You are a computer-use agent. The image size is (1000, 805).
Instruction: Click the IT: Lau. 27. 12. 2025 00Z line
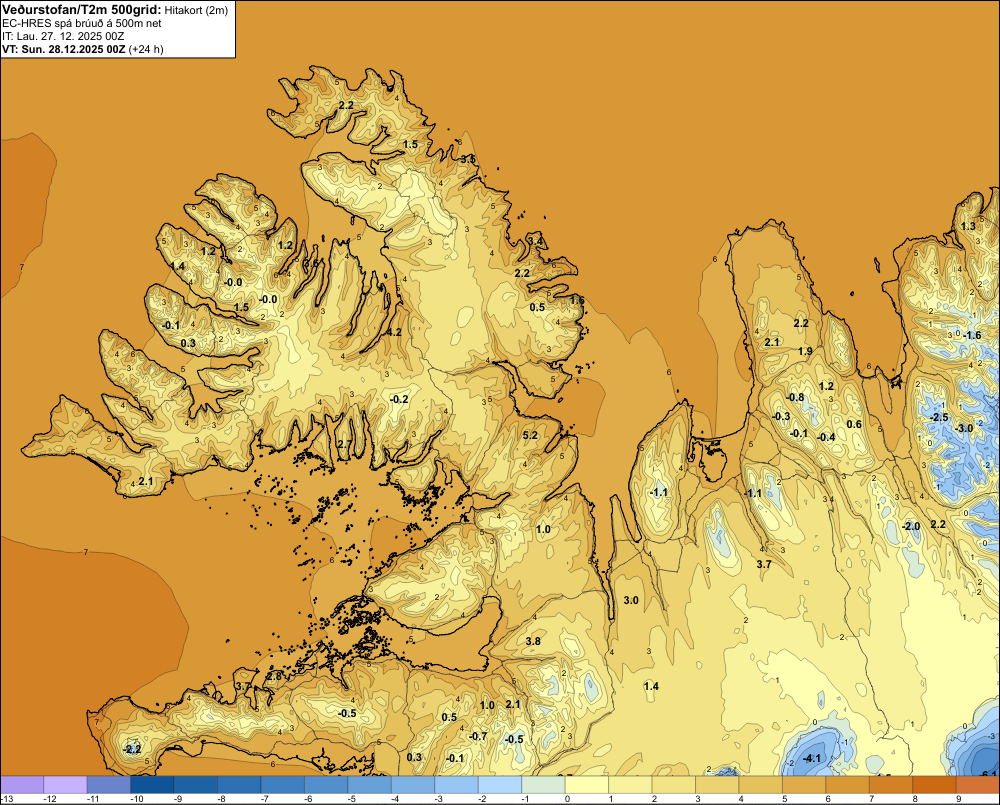pyautogui.click(x=63, y=36)
